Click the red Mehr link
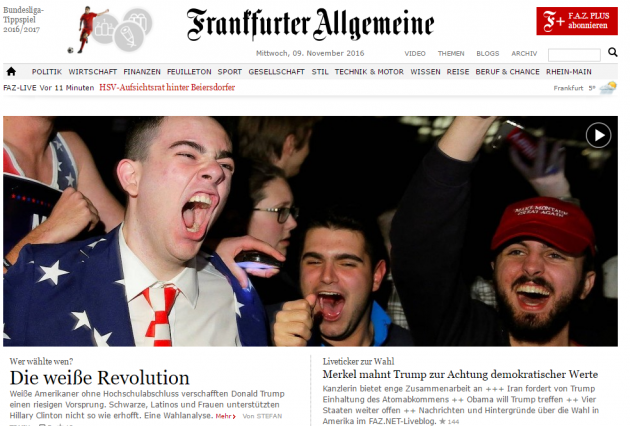 [x=225, y=416]
